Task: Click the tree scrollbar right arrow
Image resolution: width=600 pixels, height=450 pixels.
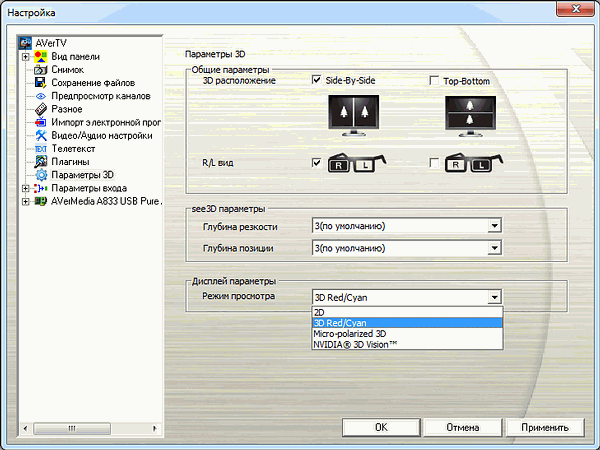Action: point(154,428)
